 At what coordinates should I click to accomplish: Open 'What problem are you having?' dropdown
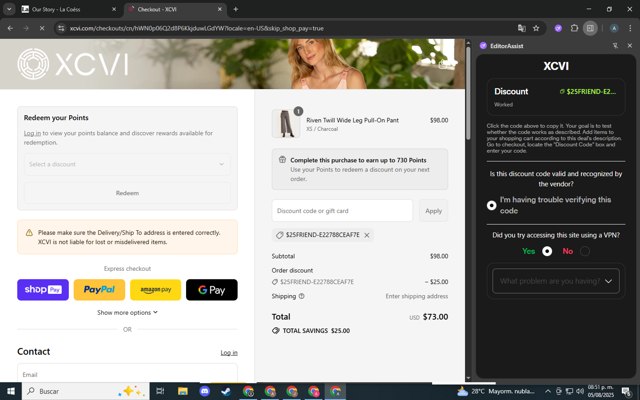coord(556,281)
